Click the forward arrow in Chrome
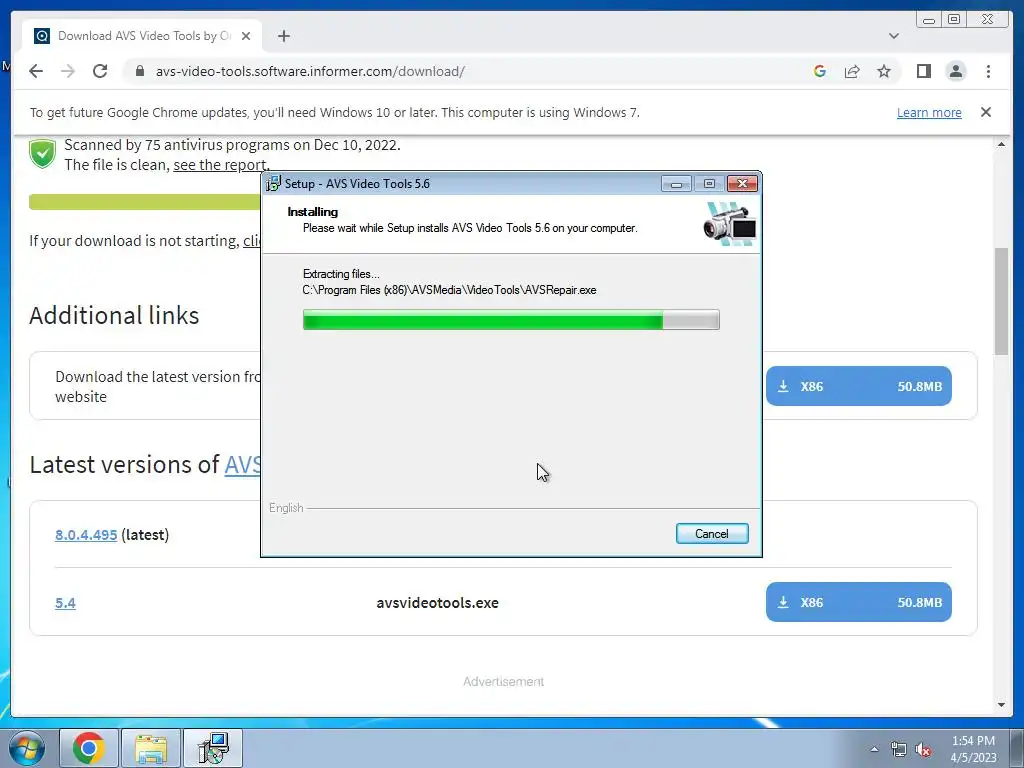Screen dimensions: 1024x768 [68, 71]
